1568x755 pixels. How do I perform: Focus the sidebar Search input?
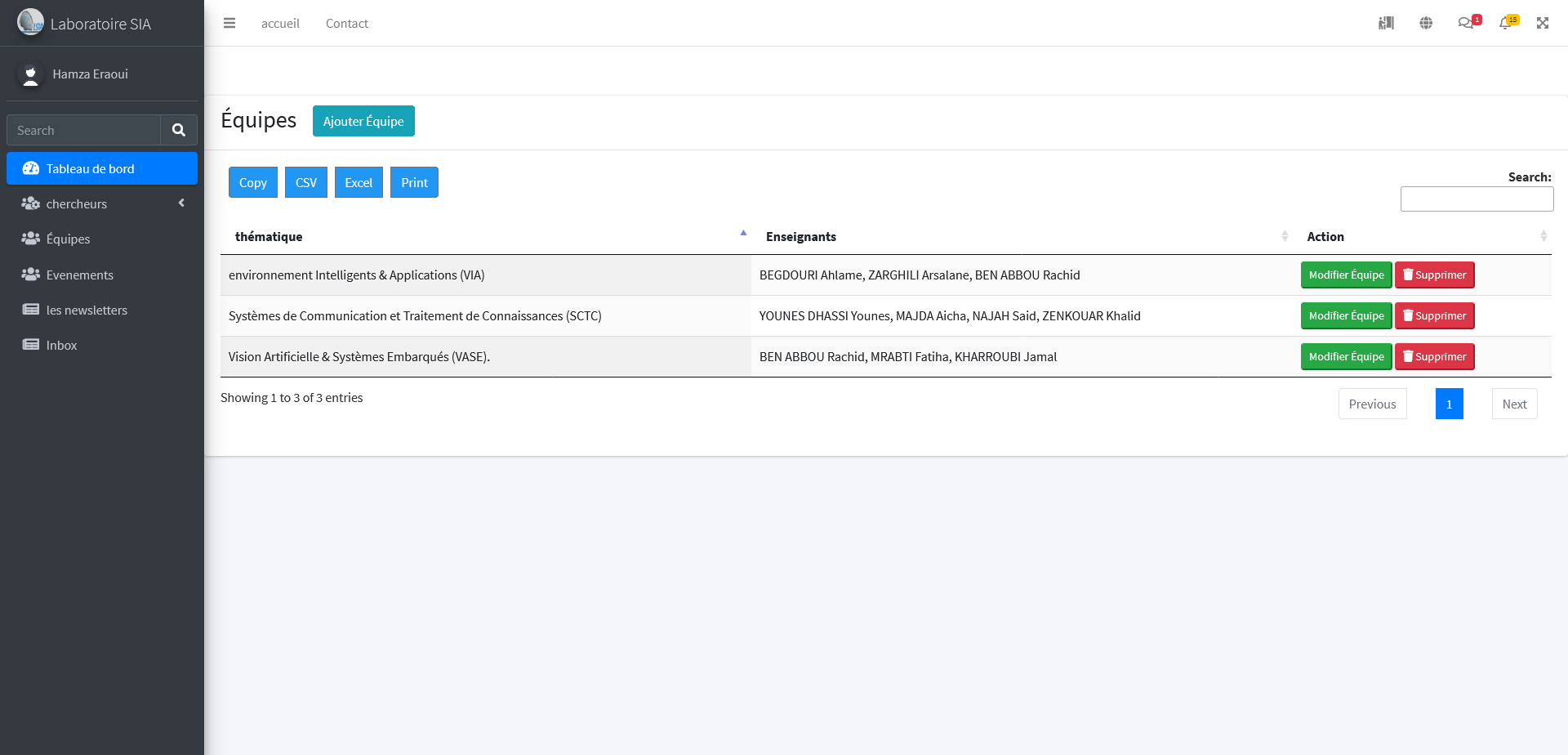click(x=83, y=130)
